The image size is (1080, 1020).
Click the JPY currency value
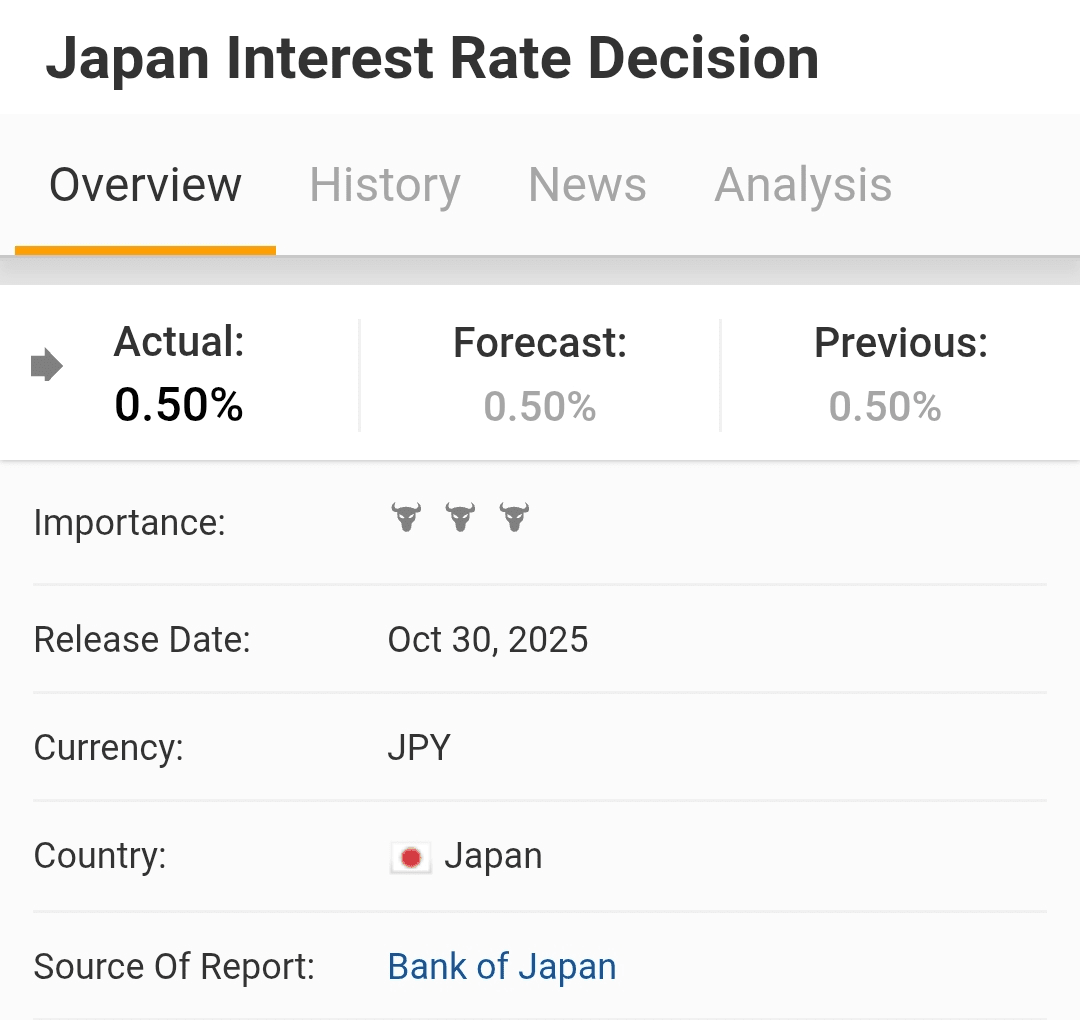click(419, 747)
